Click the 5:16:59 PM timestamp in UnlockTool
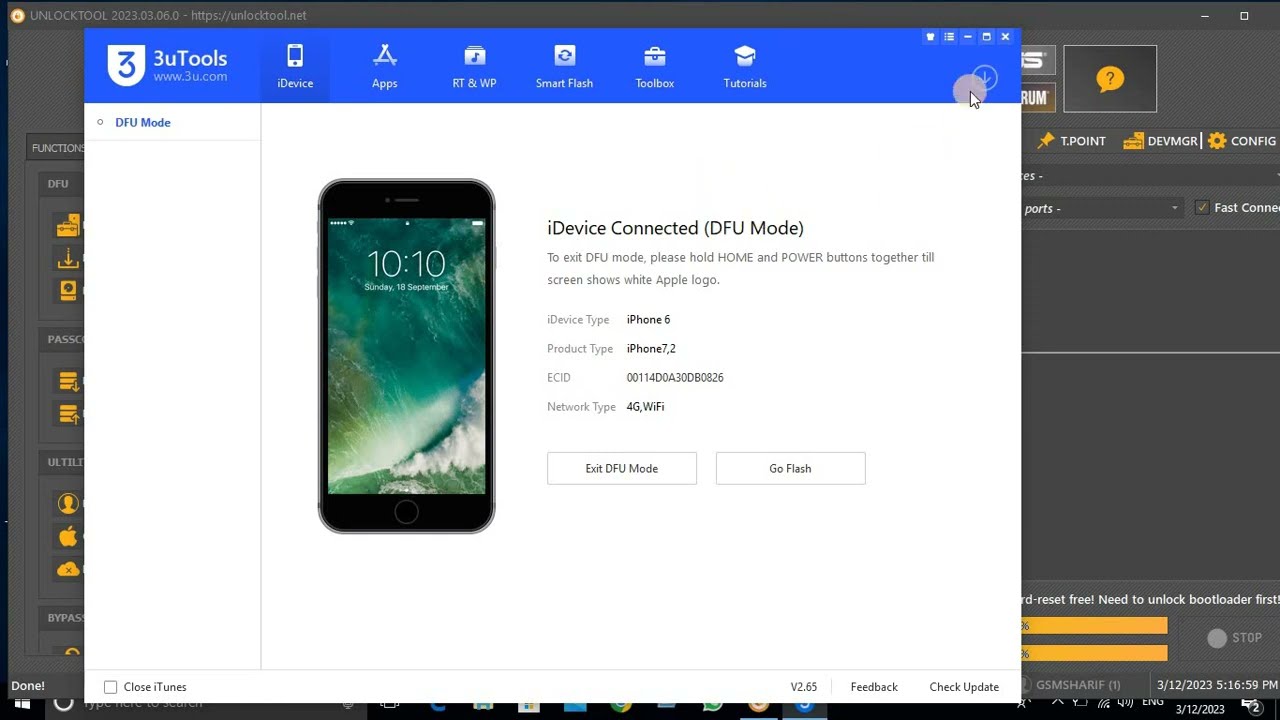Image resolution: width=1280 pixels, height=720 pixels. click(1217, 685)
